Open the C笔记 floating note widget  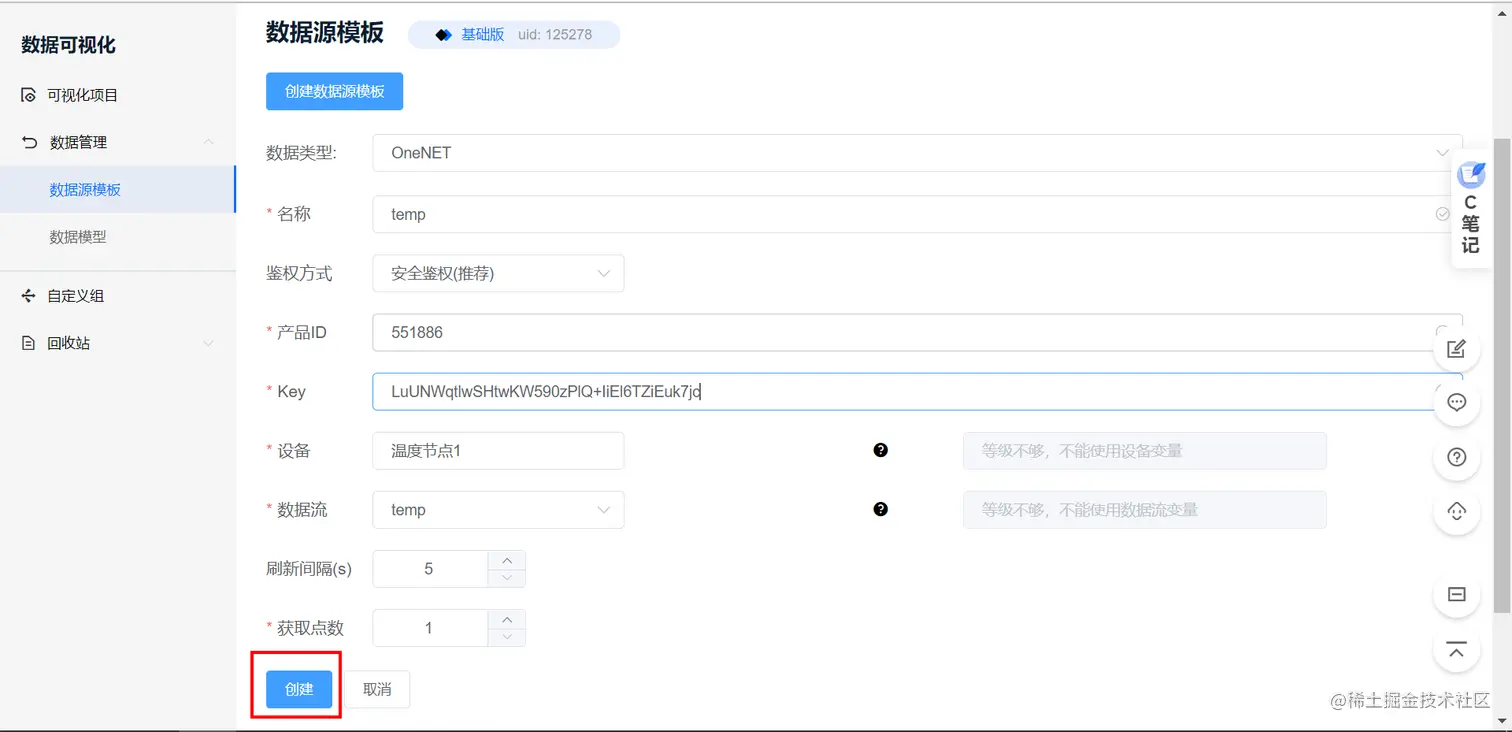[x=1470, y=208]
